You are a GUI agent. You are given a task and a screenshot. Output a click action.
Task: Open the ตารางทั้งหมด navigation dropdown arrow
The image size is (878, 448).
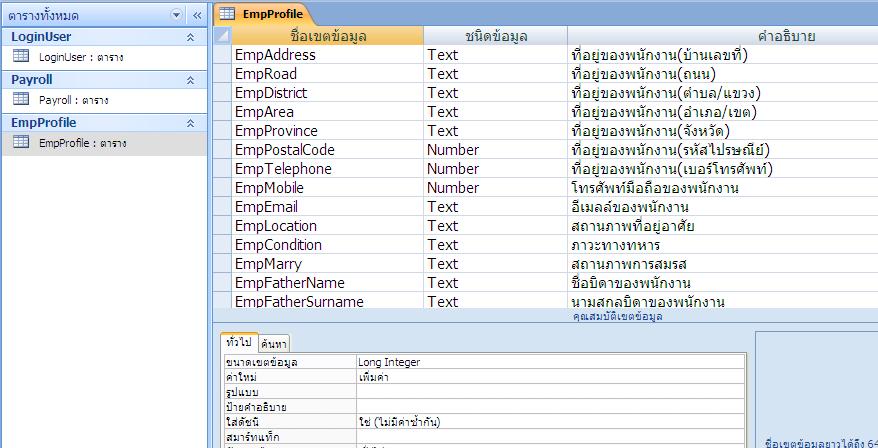(x=177, y=15)
